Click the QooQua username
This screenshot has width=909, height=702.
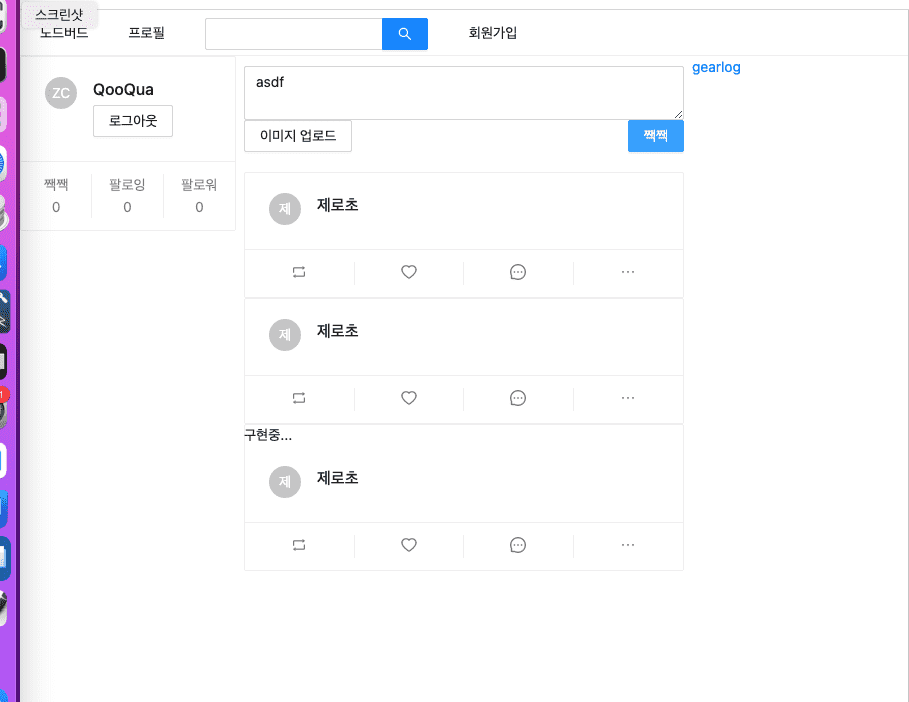point(123,90)
